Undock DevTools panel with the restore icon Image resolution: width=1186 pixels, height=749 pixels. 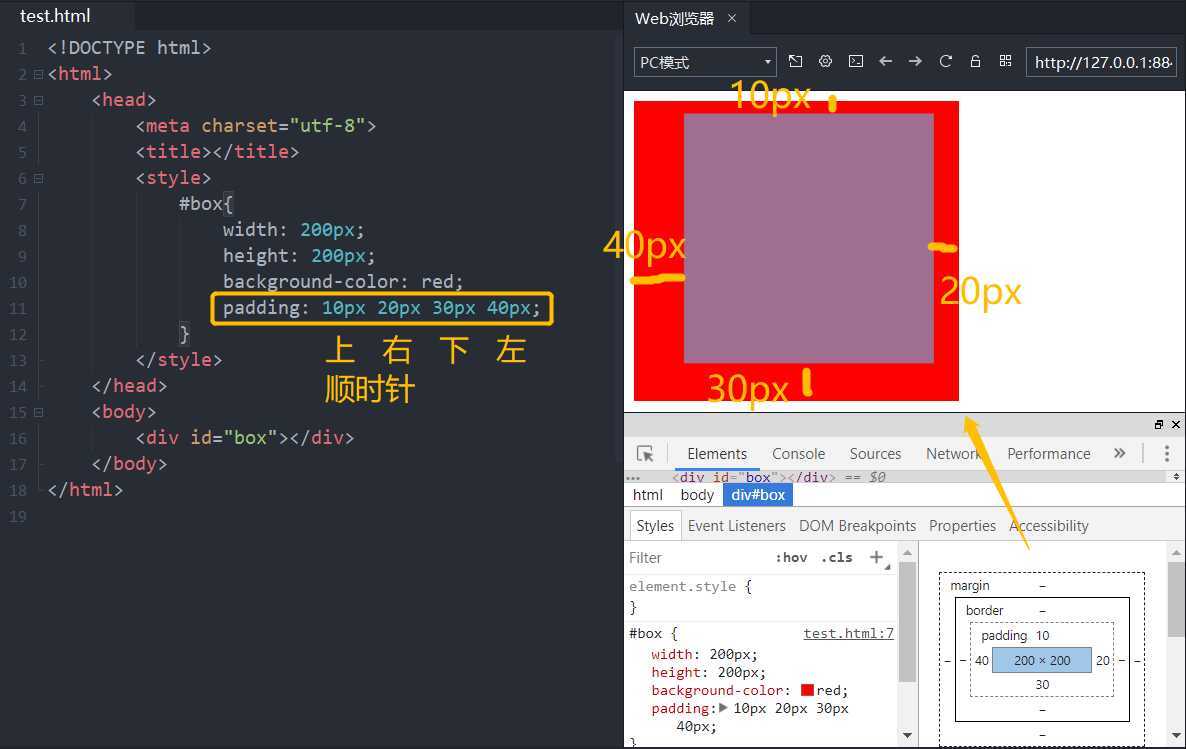click(x=1159, y=424)
